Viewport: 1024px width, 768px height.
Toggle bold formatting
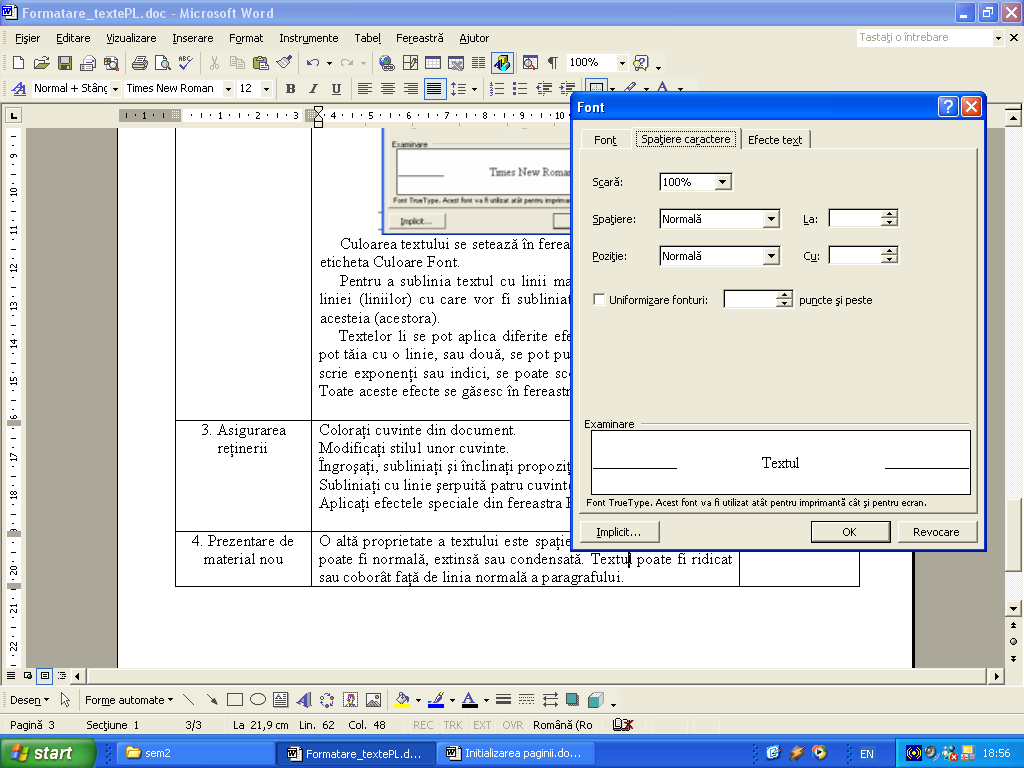pos(291,89)
